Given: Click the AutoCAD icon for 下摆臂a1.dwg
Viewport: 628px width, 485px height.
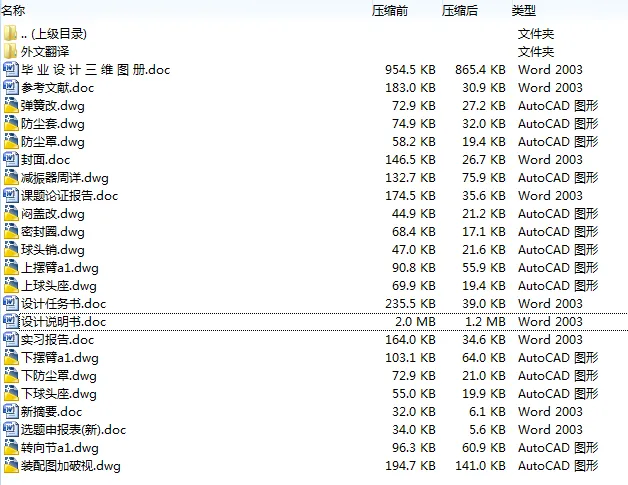Looking at the screenshot, I should point(11,358).
